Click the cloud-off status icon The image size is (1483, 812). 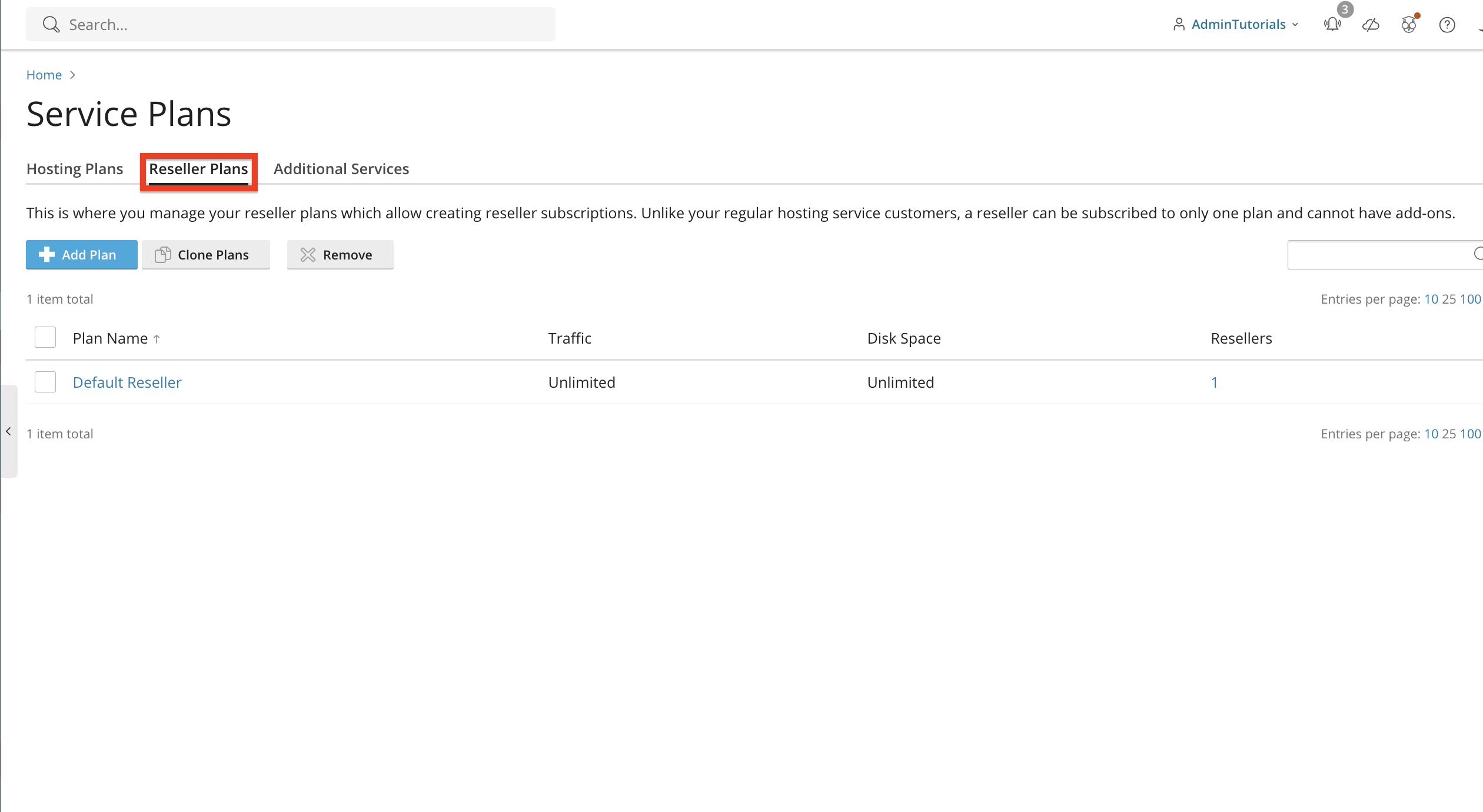coord(1371,25)
